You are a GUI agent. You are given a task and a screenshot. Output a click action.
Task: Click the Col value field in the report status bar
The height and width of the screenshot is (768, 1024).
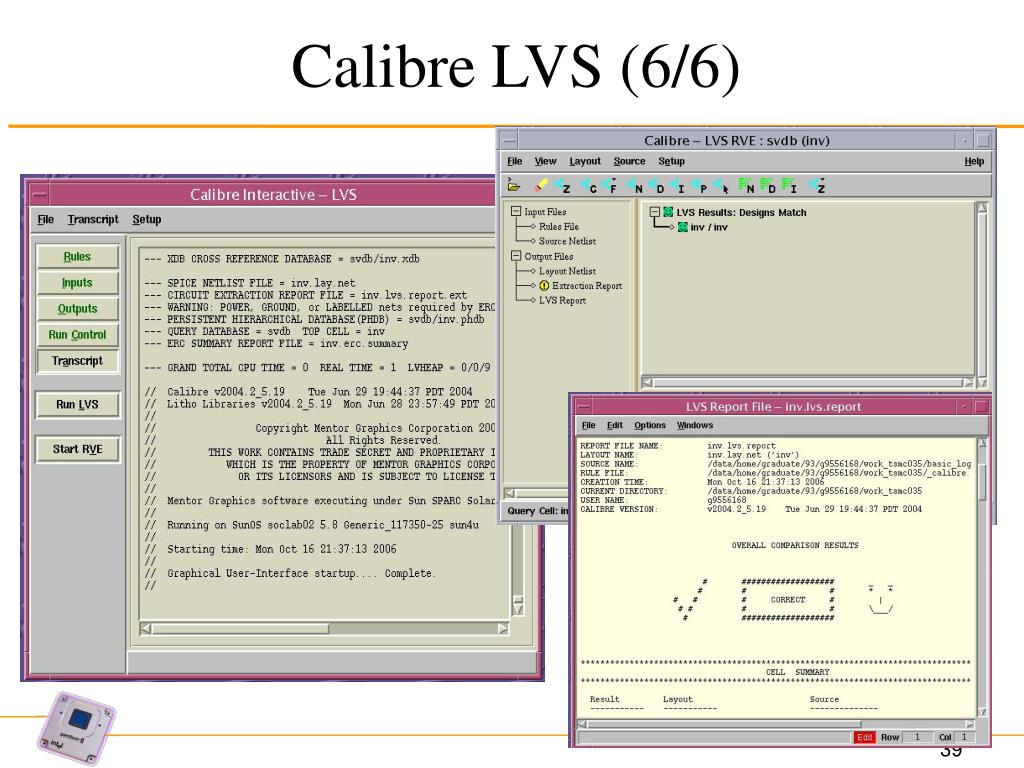point(964,737)
